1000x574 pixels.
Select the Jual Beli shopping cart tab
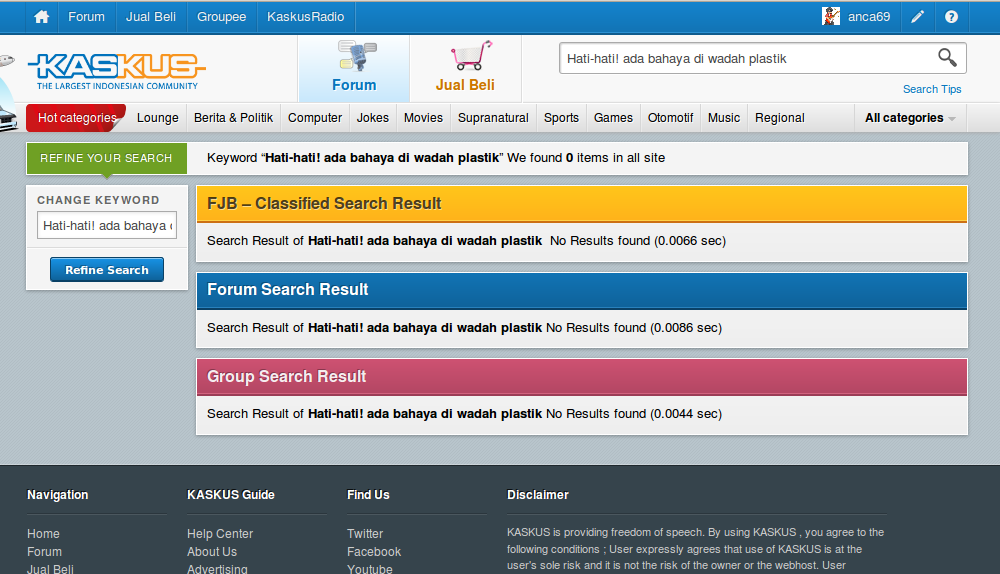click(x=466, y=68)
